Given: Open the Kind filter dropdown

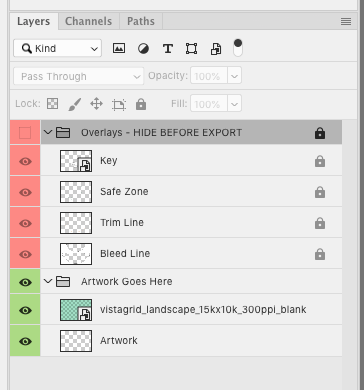Looking at the screenshot, I should 57,48.
